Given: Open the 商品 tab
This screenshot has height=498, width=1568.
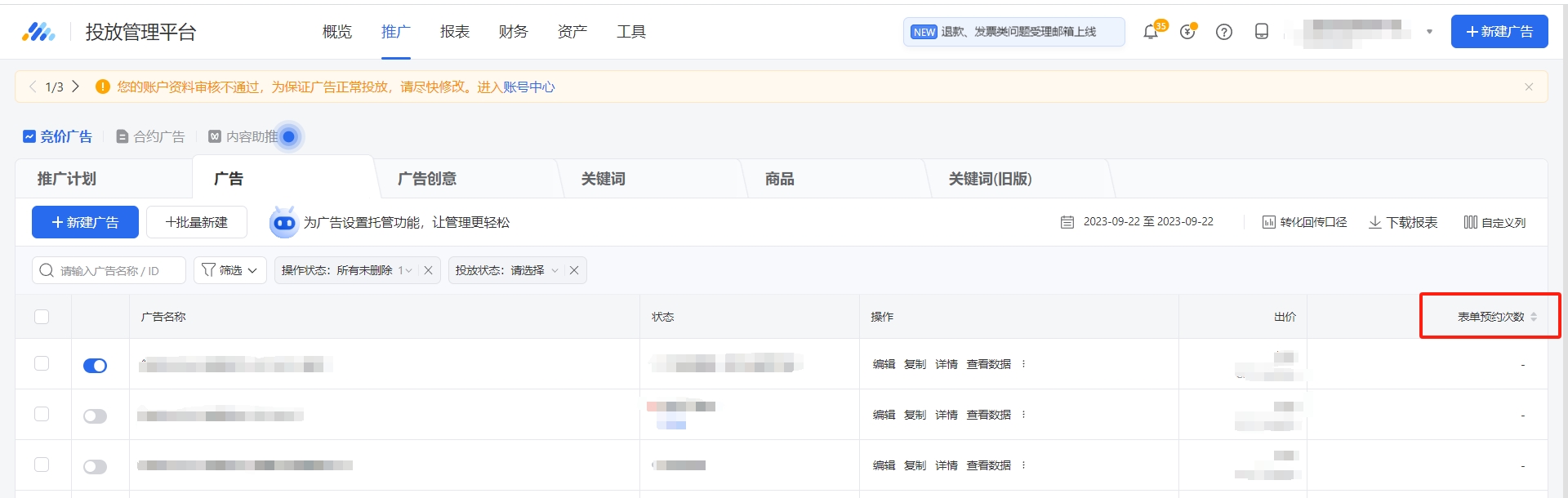Looking at the screenshot, I should tap(780, 179).
